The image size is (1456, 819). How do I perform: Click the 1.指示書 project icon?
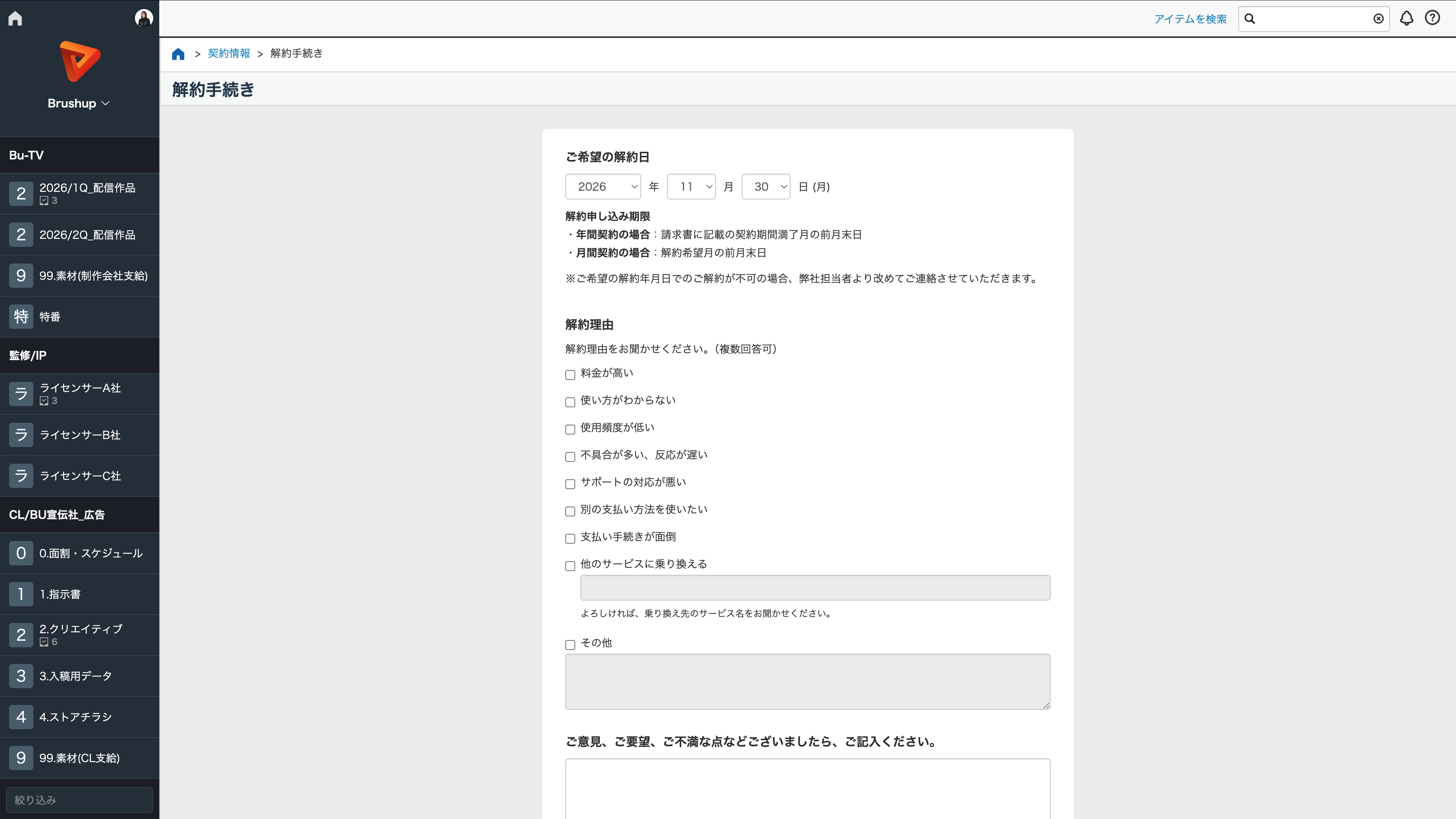coord(21,594)
